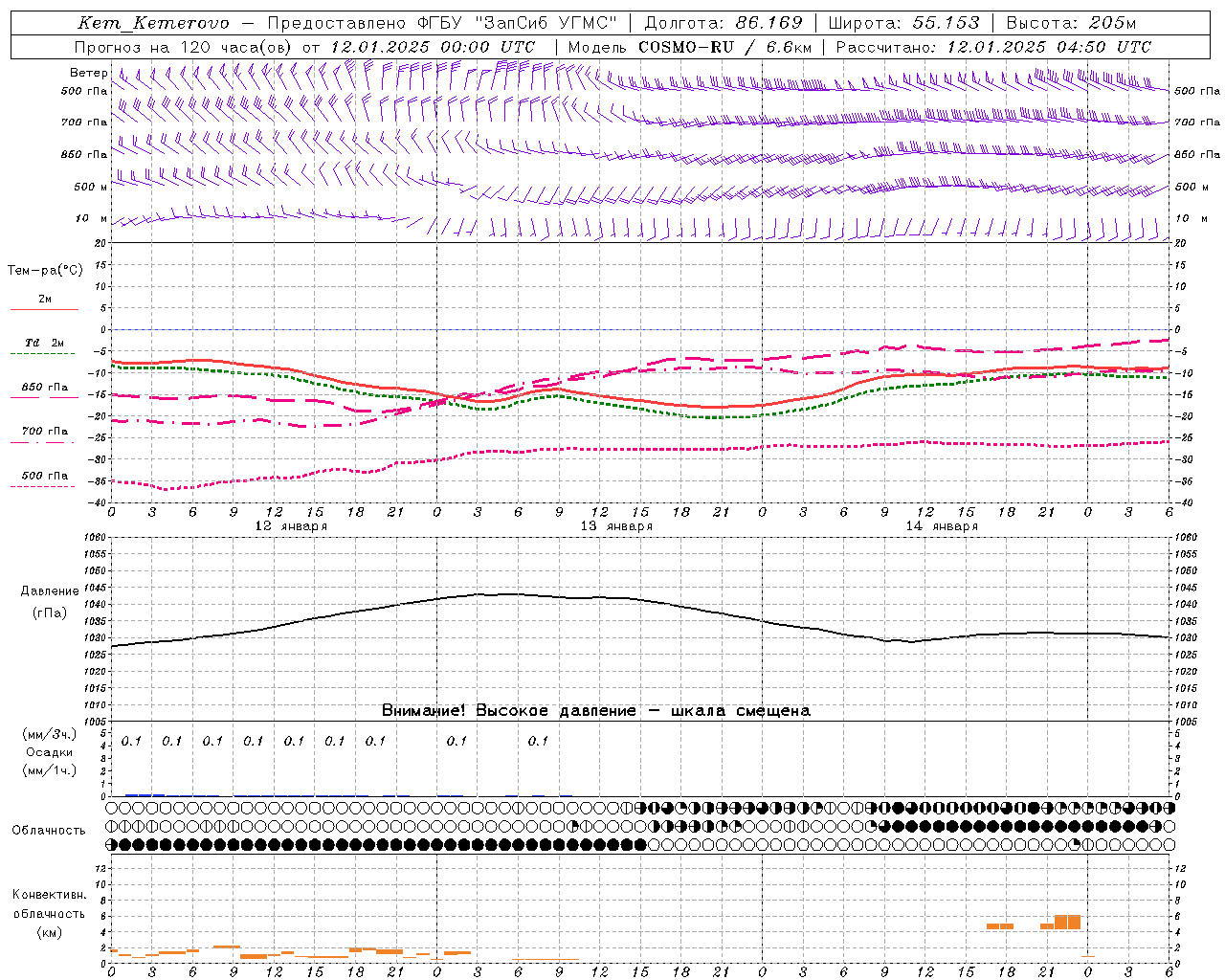
Task: Click the '14 января' date label
Action: pyautogui.click(x=942, y=526)
